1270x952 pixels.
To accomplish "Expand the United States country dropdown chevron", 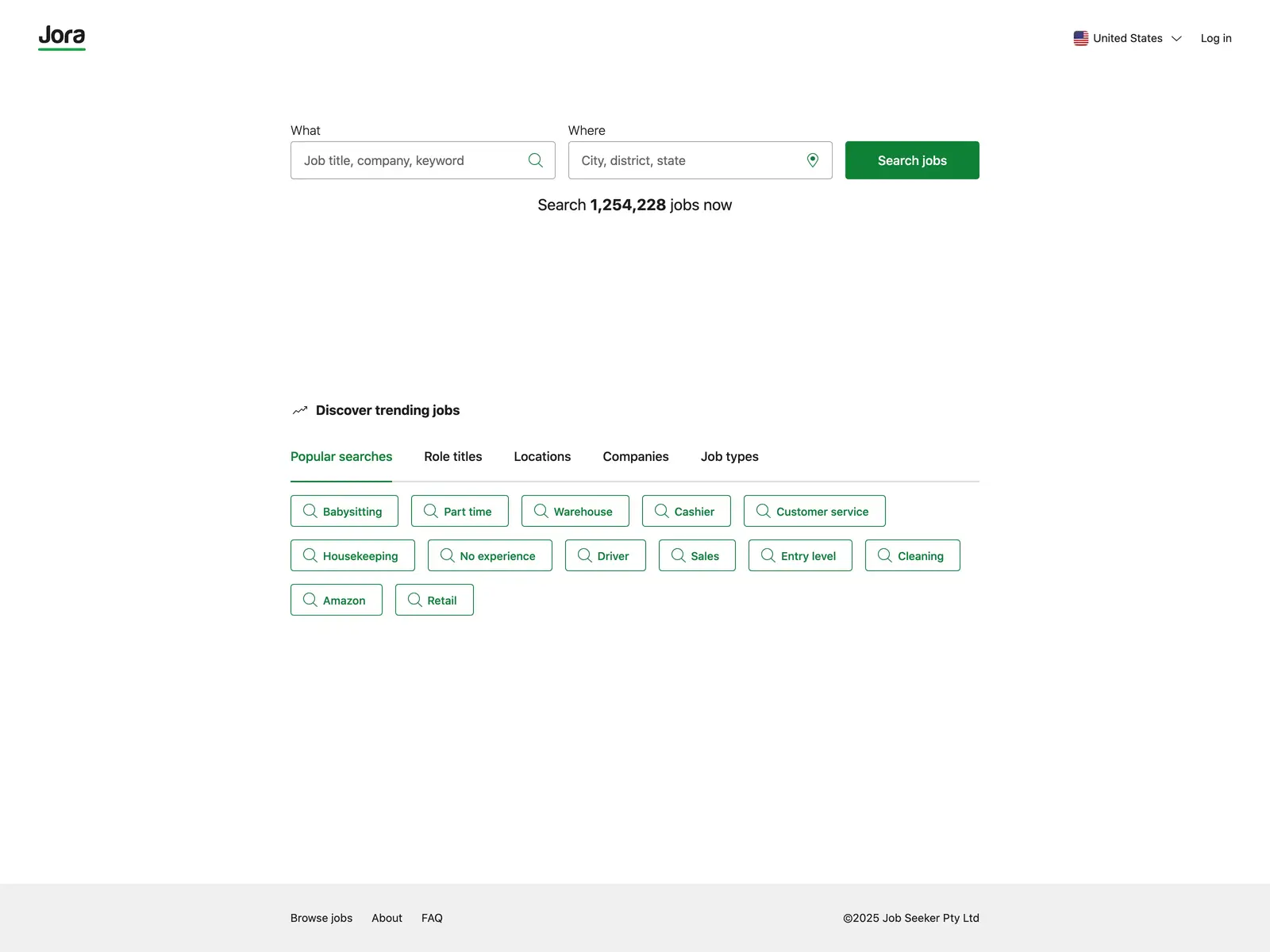I will (1176, 39).
